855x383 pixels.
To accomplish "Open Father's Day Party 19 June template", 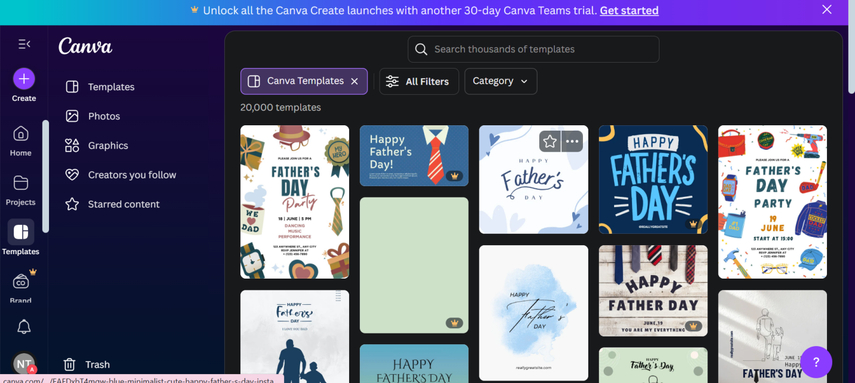I will [772, 202].
